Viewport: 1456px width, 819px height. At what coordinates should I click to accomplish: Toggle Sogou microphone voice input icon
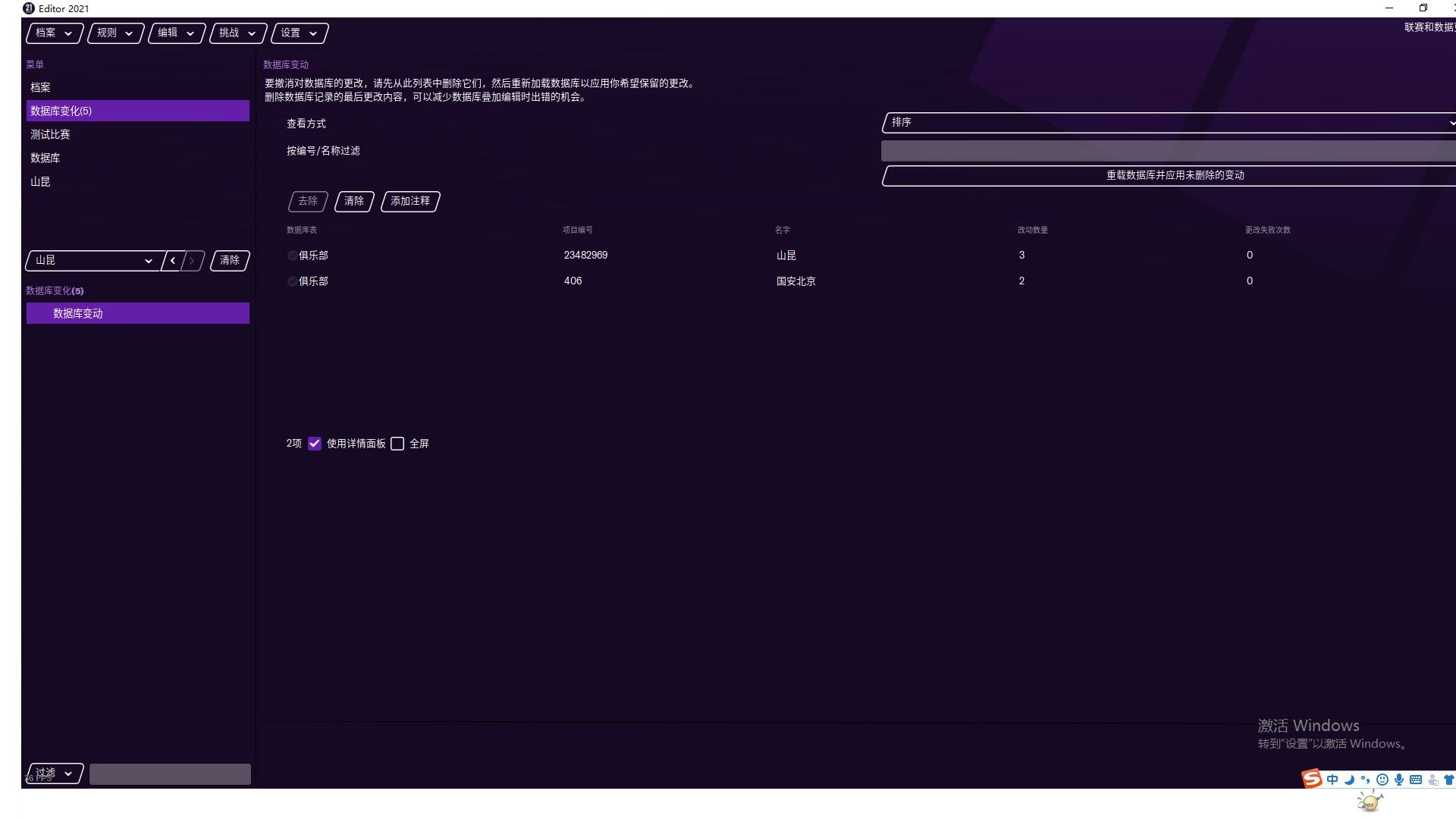(1398, 780)
